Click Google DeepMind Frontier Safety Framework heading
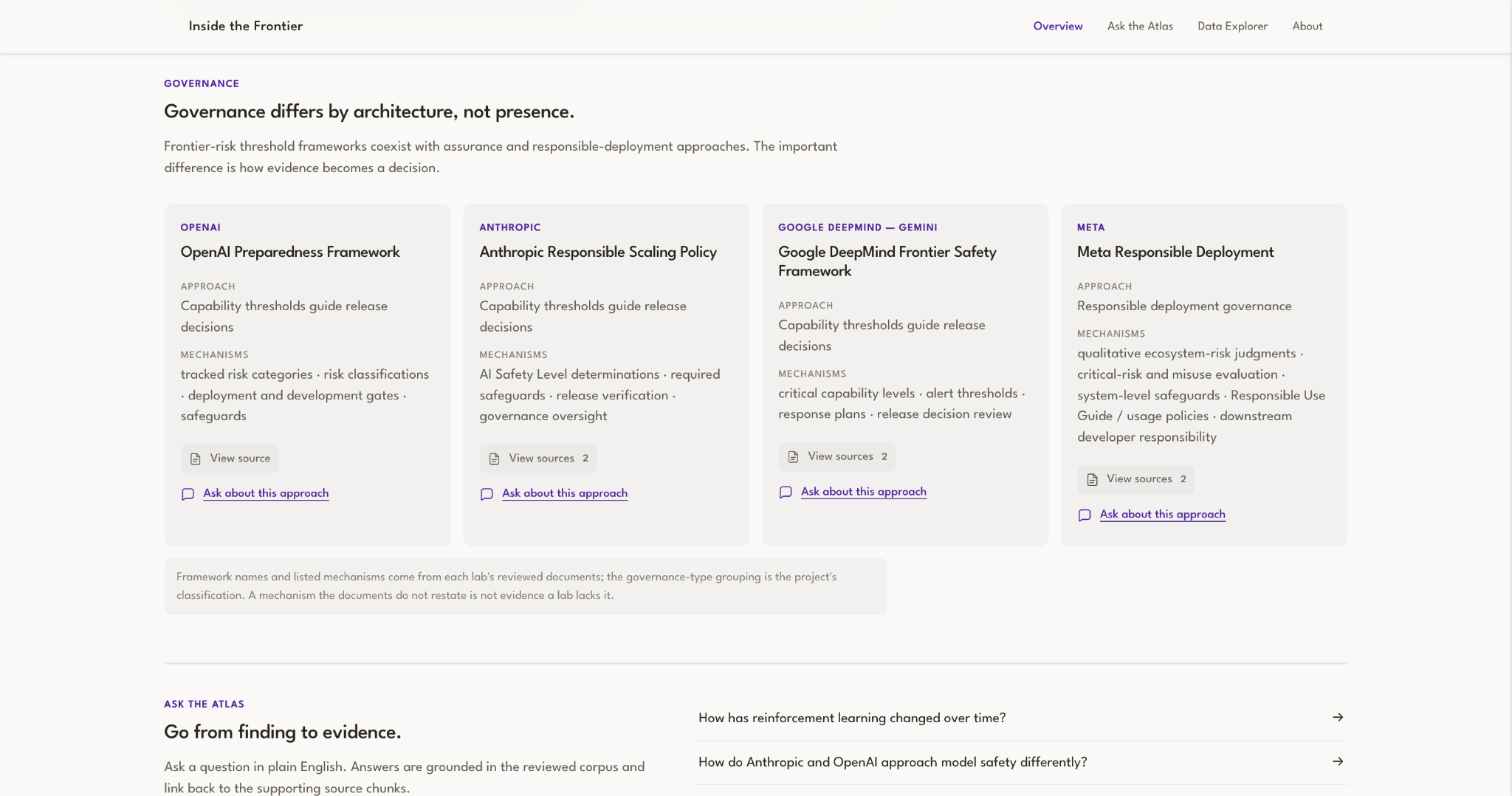This screenshot has height=796, width=1512. [887, 261]
